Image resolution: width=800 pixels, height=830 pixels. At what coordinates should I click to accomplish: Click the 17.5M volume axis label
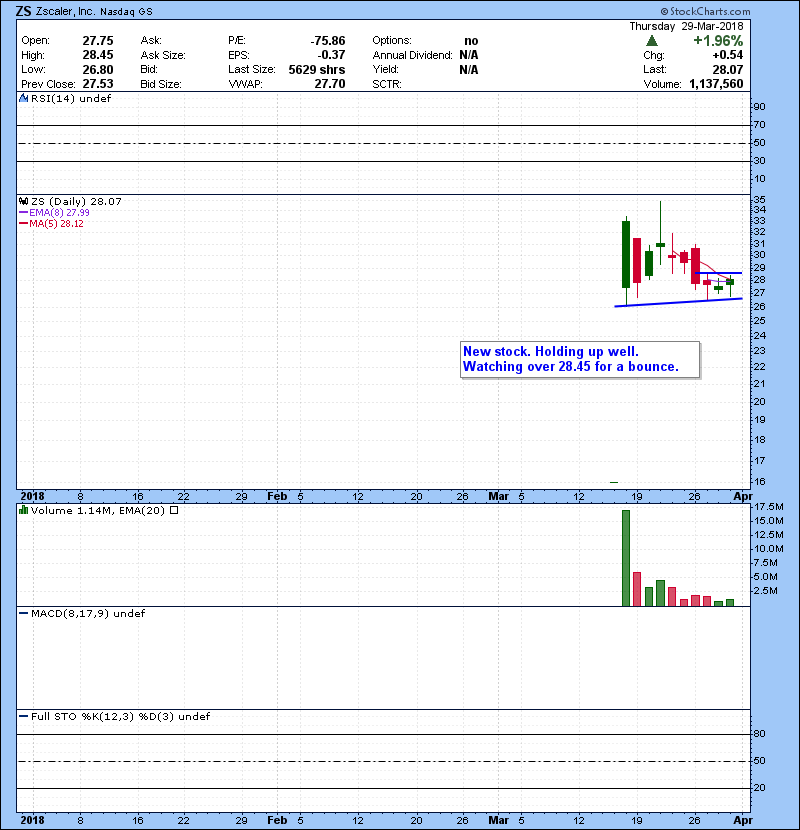tap(769, 507)
